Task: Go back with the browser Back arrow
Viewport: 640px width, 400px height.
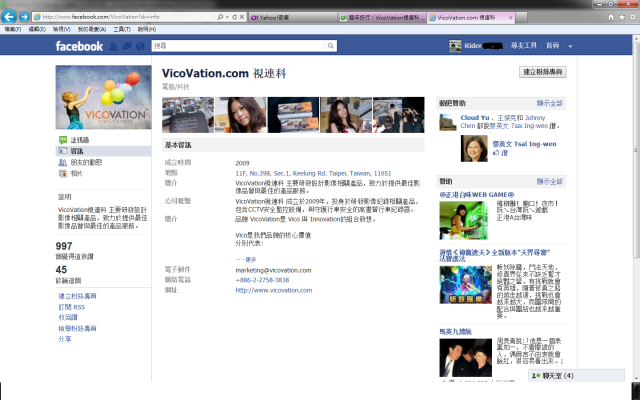Action: [9, 17]
